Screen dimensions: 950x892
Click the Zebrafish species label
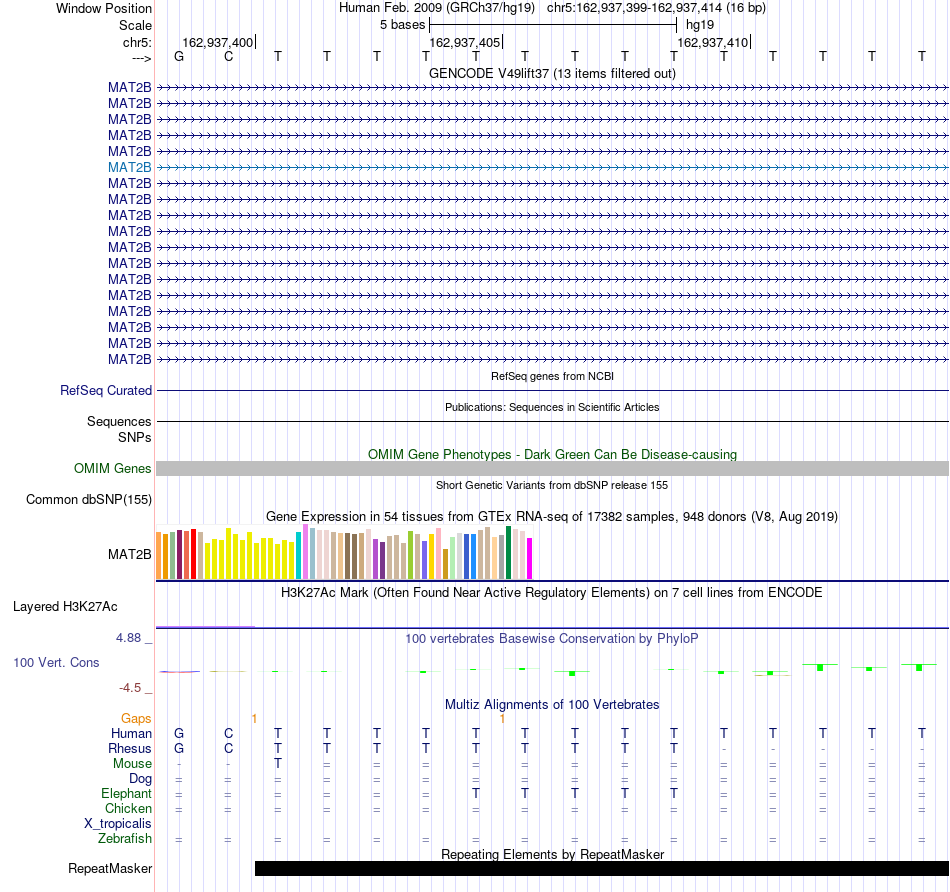[125, 838]
